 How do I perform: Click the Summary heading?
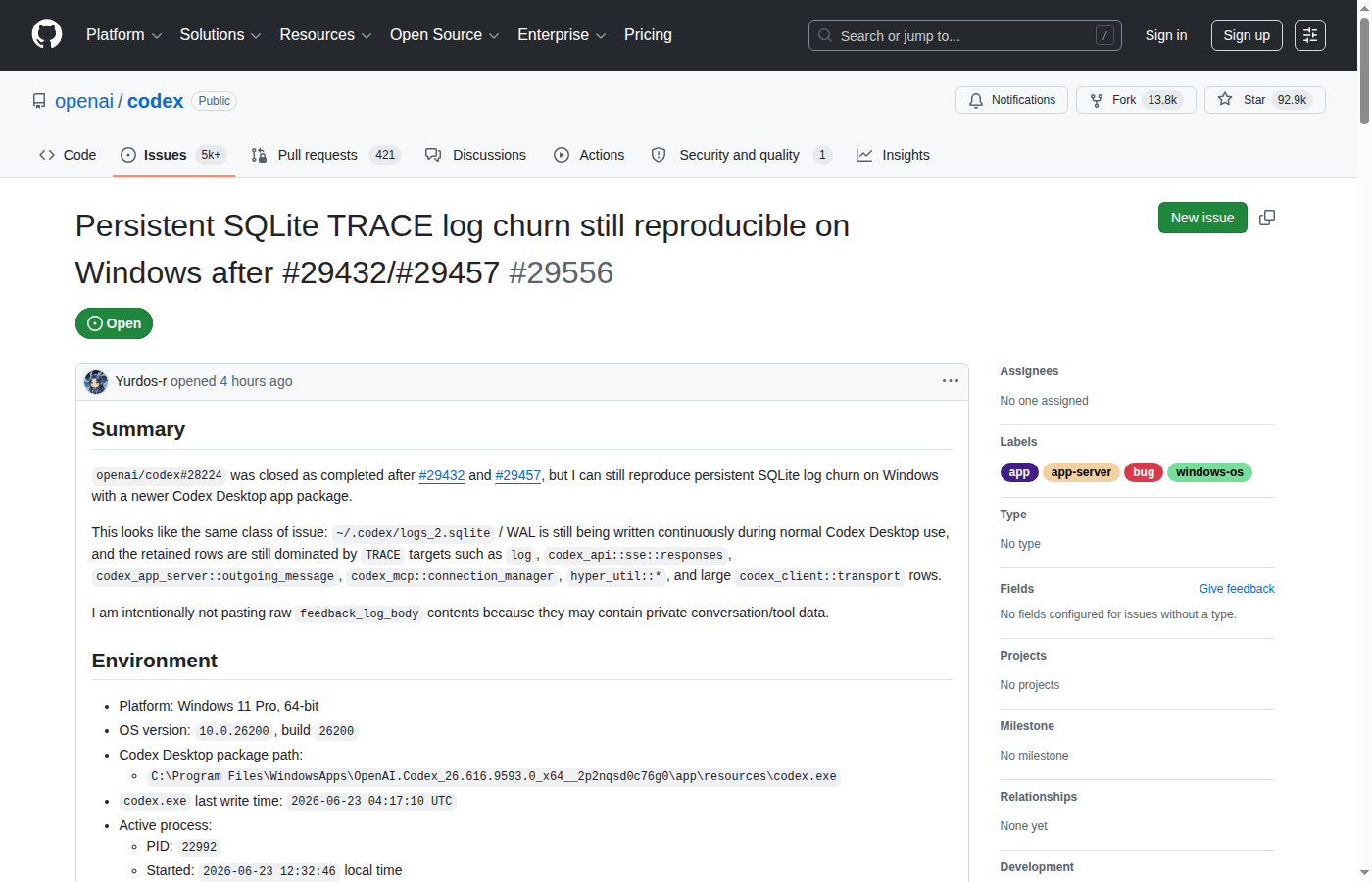point(138,429)
